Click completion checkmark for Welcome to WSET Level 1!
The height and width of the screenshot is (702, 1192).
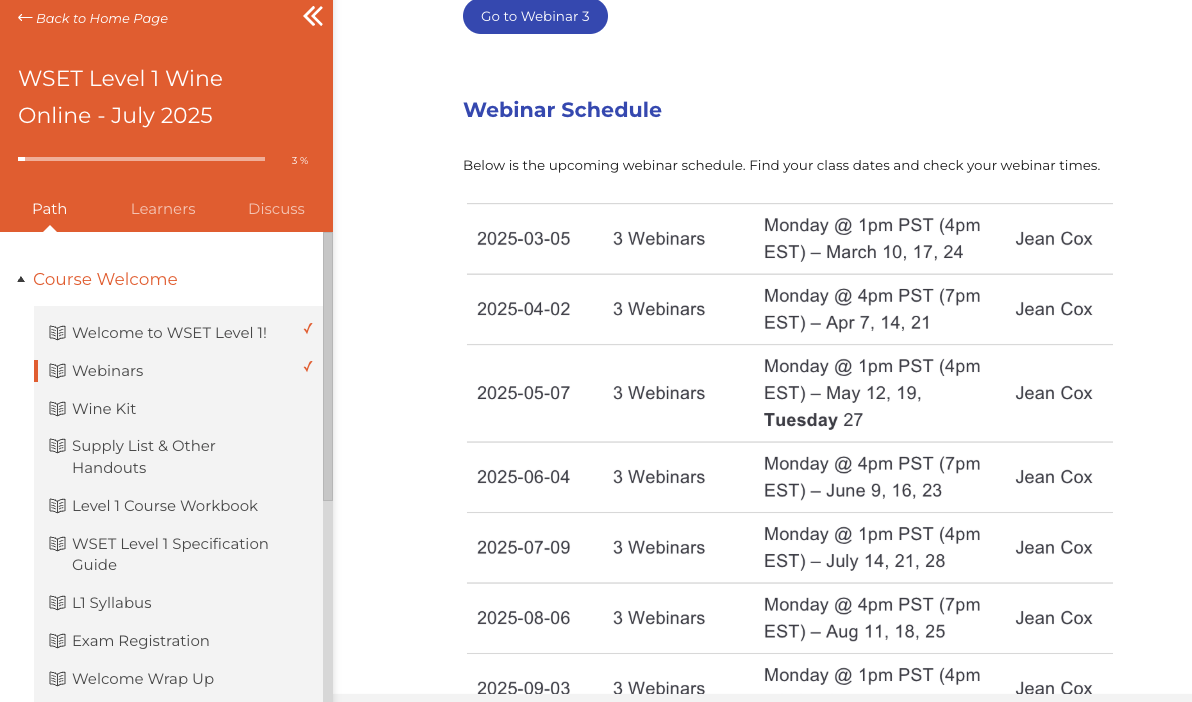(x=308, y=328)
